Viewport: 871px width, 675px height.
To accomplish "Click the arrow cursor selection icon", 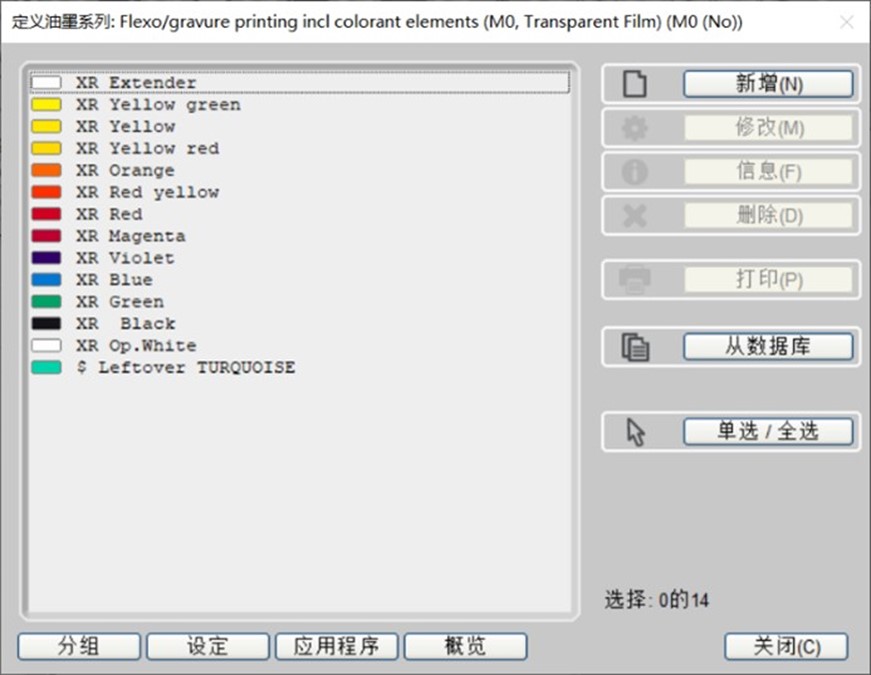I will tap(635, 432).
